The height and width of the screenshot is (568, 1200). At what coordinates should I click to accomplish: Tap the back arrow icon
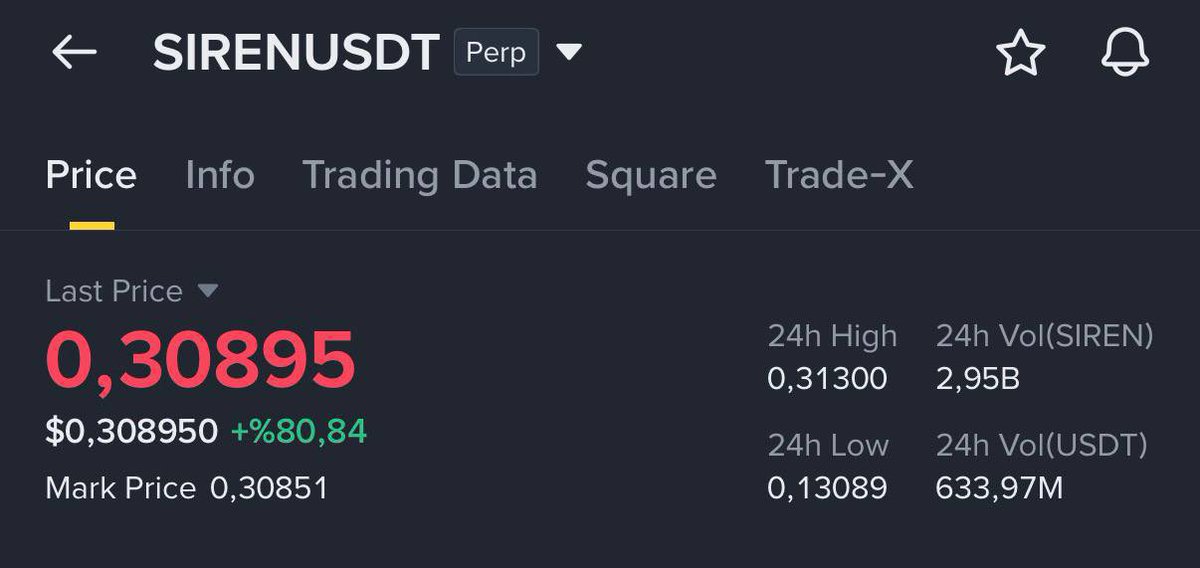74,53
